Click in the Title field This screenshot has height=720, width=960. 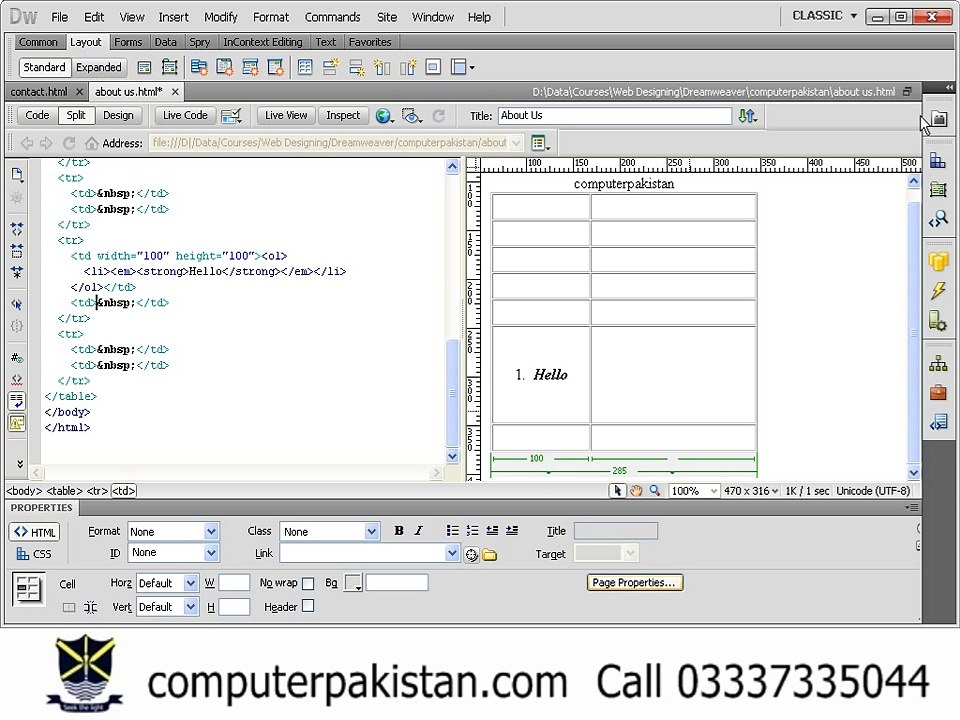tap(615, 116)
